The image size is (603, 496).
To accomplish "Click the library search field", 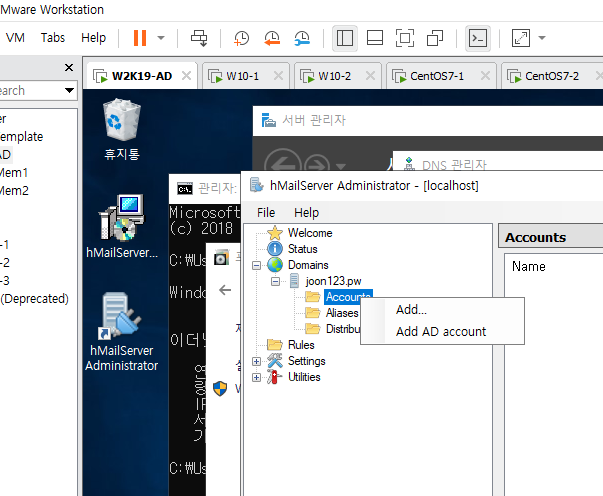I will coord(31,91).
